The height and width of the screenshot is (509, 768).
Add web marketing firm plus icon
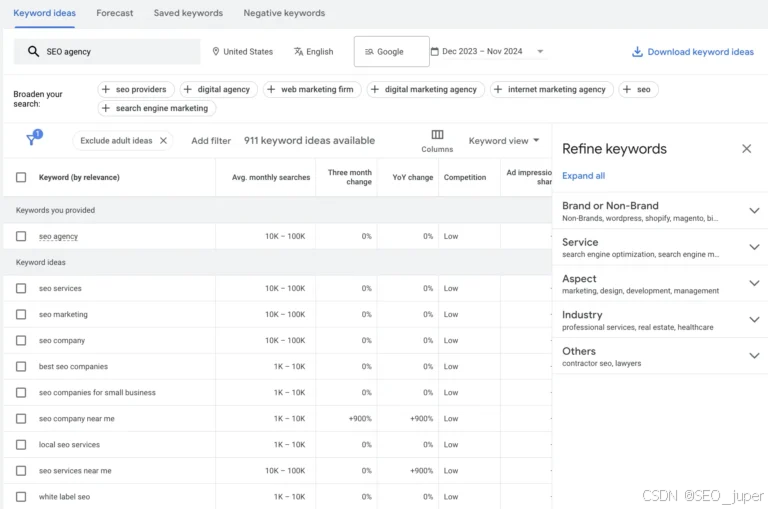click(271, 89)
